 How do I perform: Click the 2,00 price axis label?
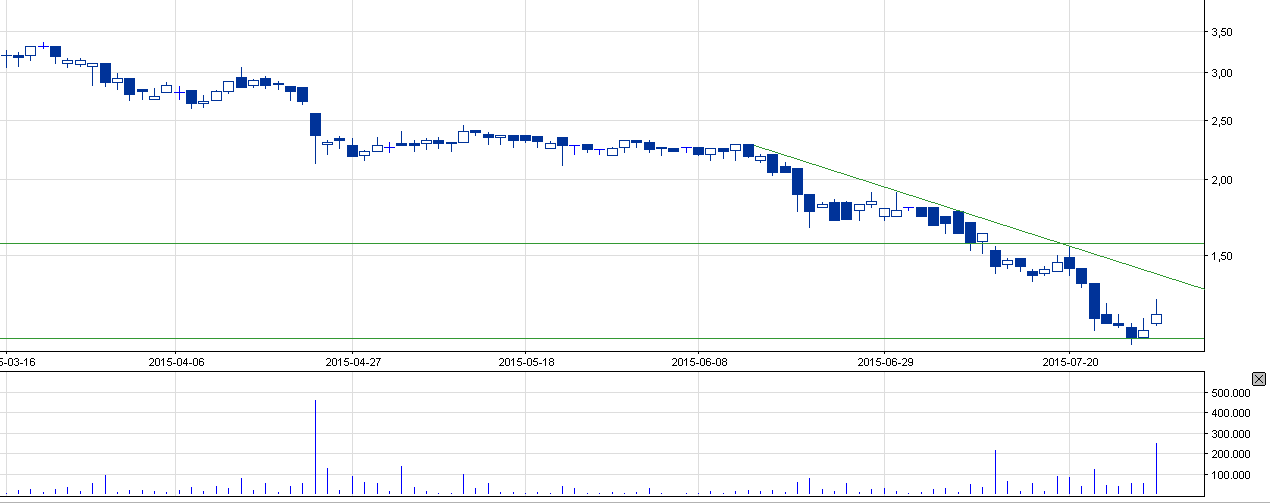pos(1221,180)
